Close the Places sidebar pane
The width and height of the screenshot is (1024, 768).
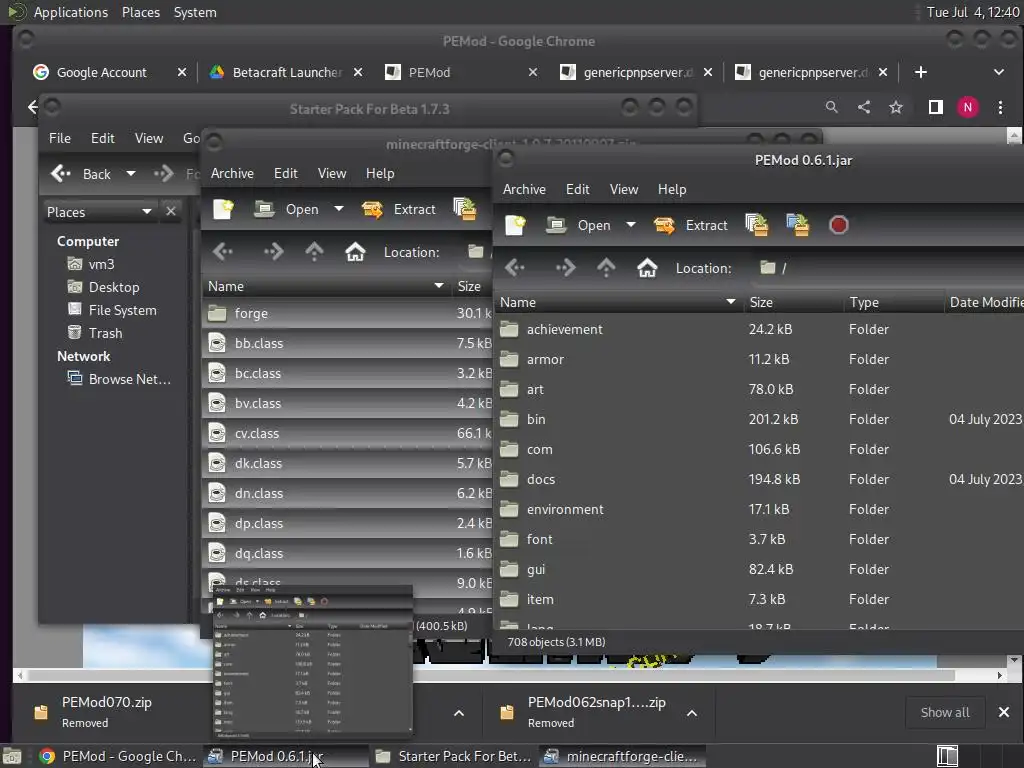tap(171, 212)
